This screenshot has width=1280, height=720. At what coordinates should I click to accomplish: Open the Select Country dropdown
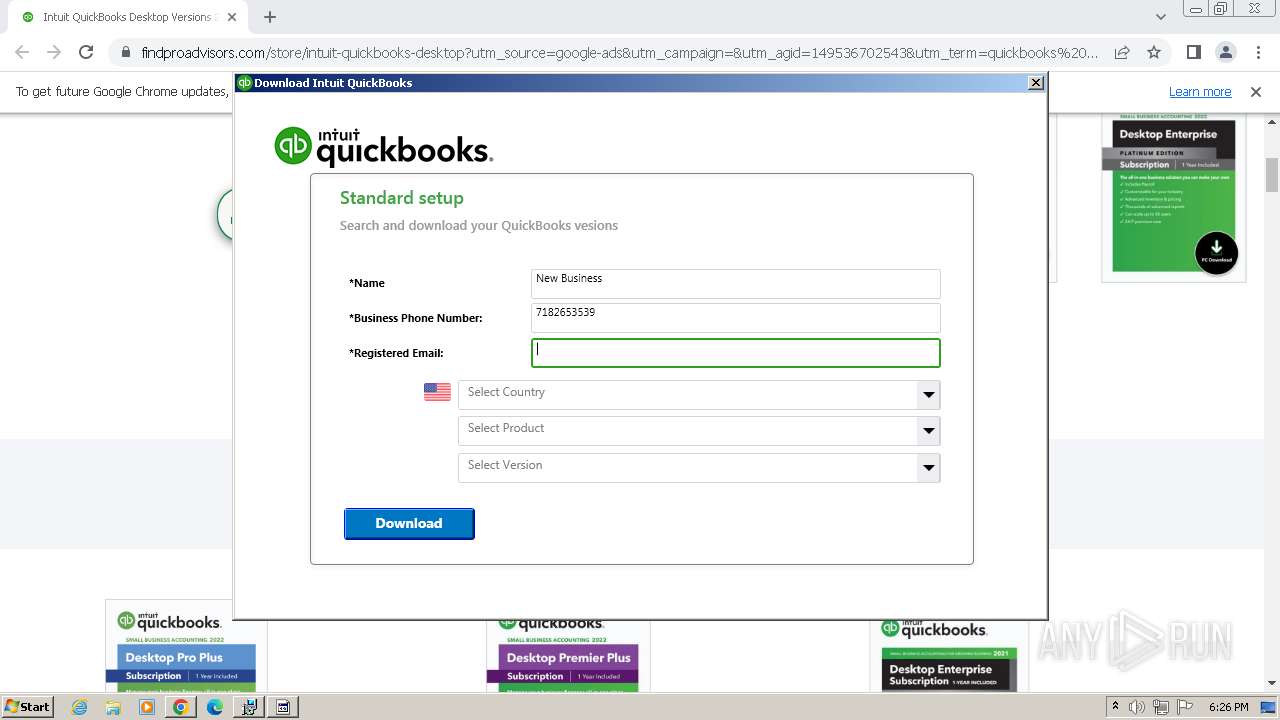click(699, 394)
